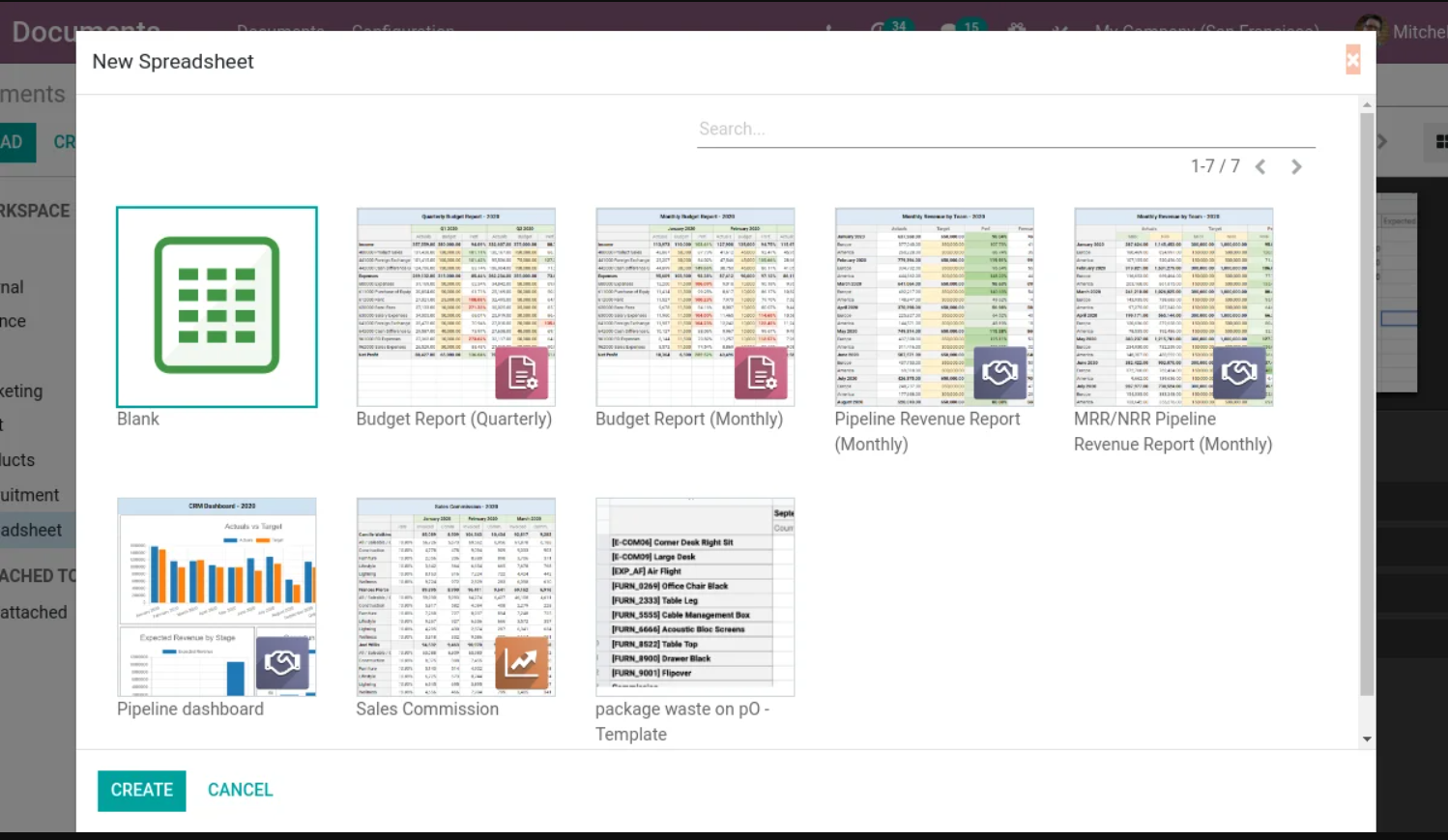The image size is (1448, 840).
Task: Choose the package waste on pO template thumbnail
Action: pos(695,597)
